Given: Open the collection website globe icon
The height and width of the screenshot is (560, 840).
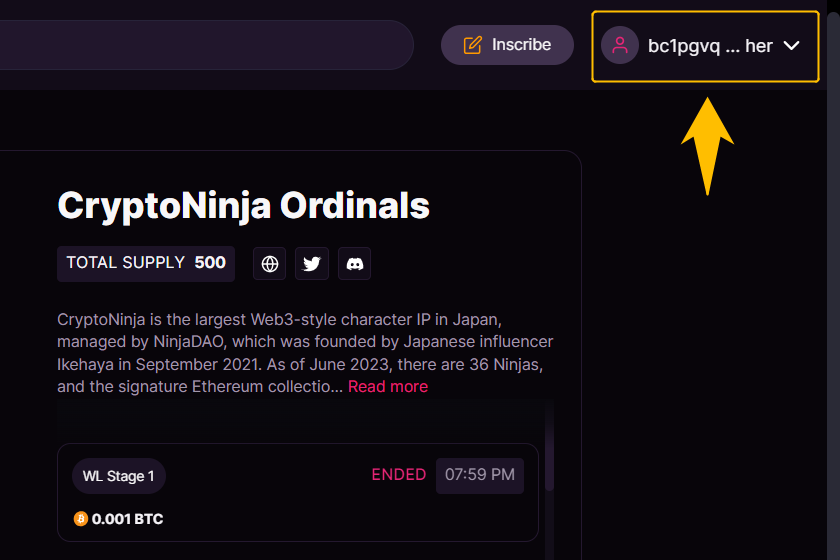Looking at the screenshot, I should (269, 264).
